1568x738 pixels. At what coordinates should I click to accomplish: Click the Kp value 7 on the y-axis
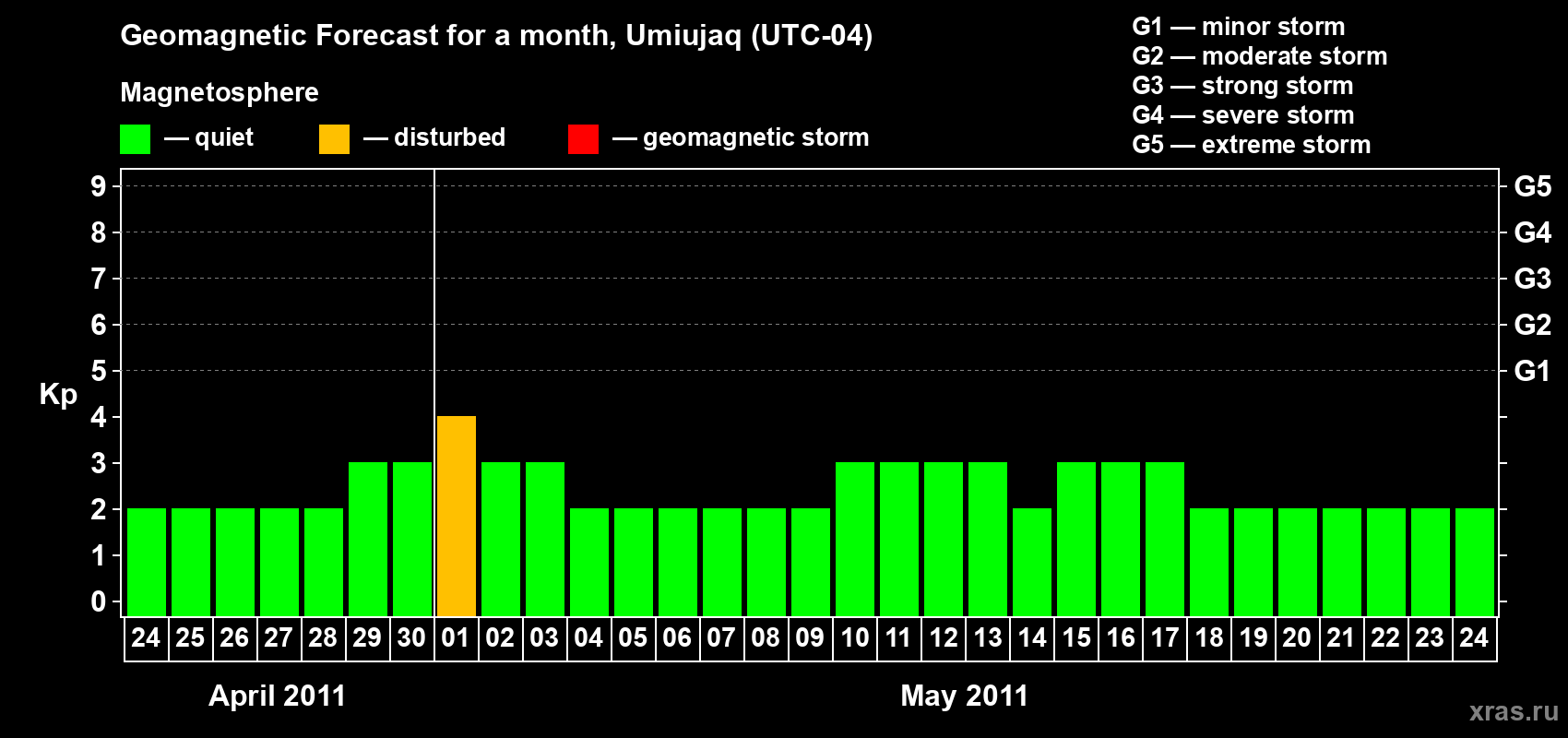(99, 279)
